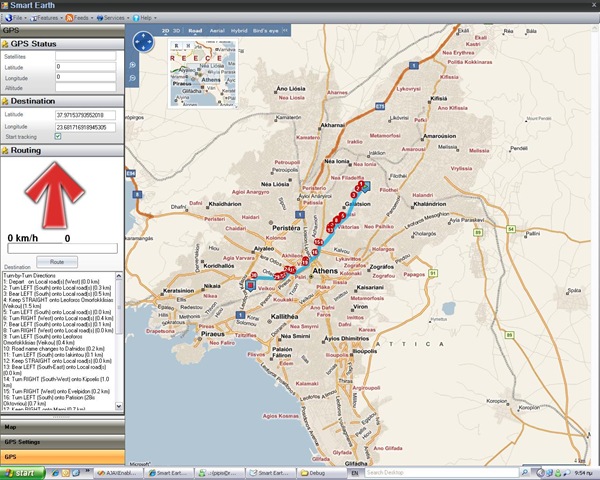Open the File menu
The height and width of the screenshot is (480, 600).
click(18, 18)
